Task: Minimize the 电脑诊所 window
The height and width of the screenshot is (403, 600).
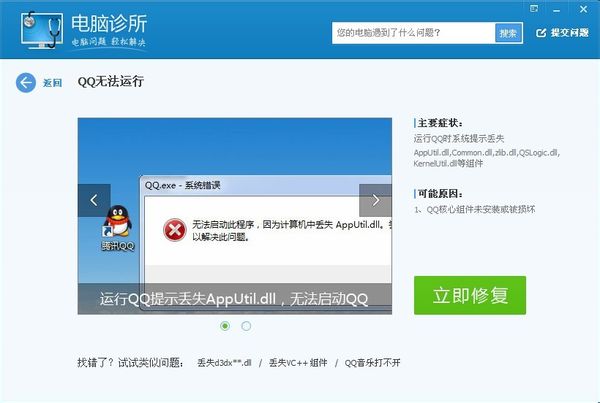Action: pyautogui.click(x=557, y=10)
